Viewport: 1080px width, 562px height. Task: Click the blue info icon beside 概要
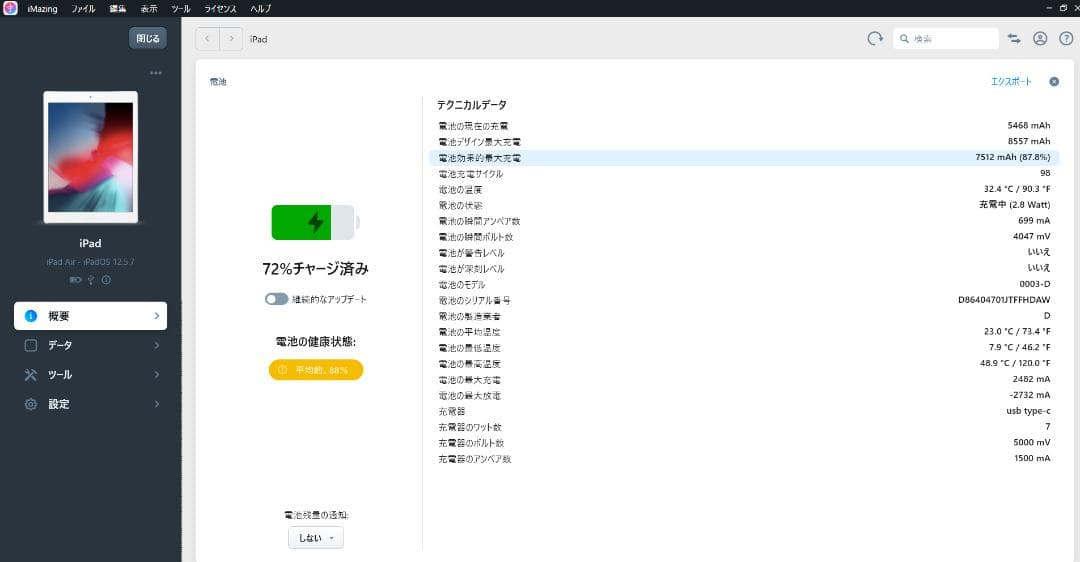31,315
